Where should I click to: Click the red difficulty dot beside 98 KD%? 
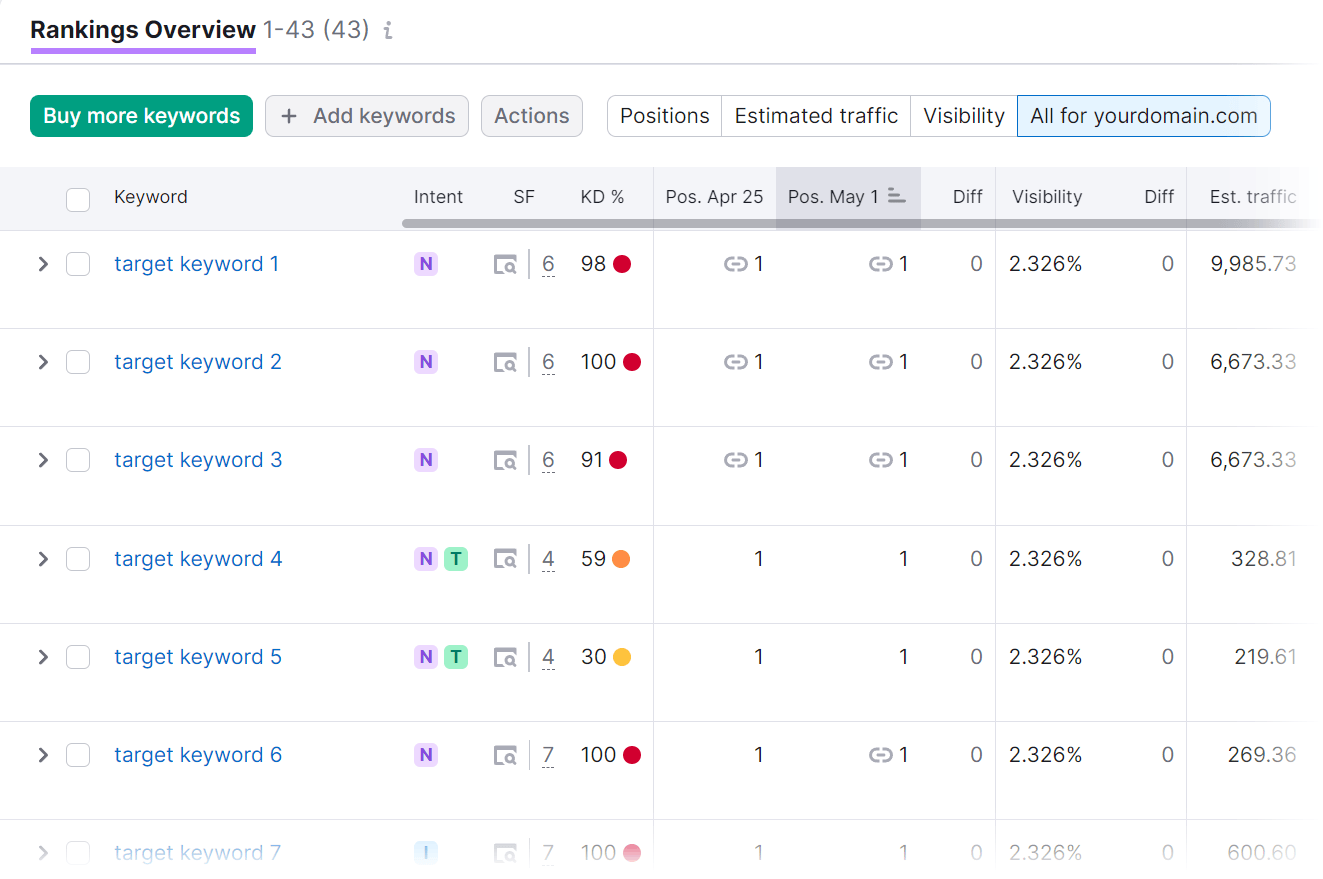tap(630, 264)
